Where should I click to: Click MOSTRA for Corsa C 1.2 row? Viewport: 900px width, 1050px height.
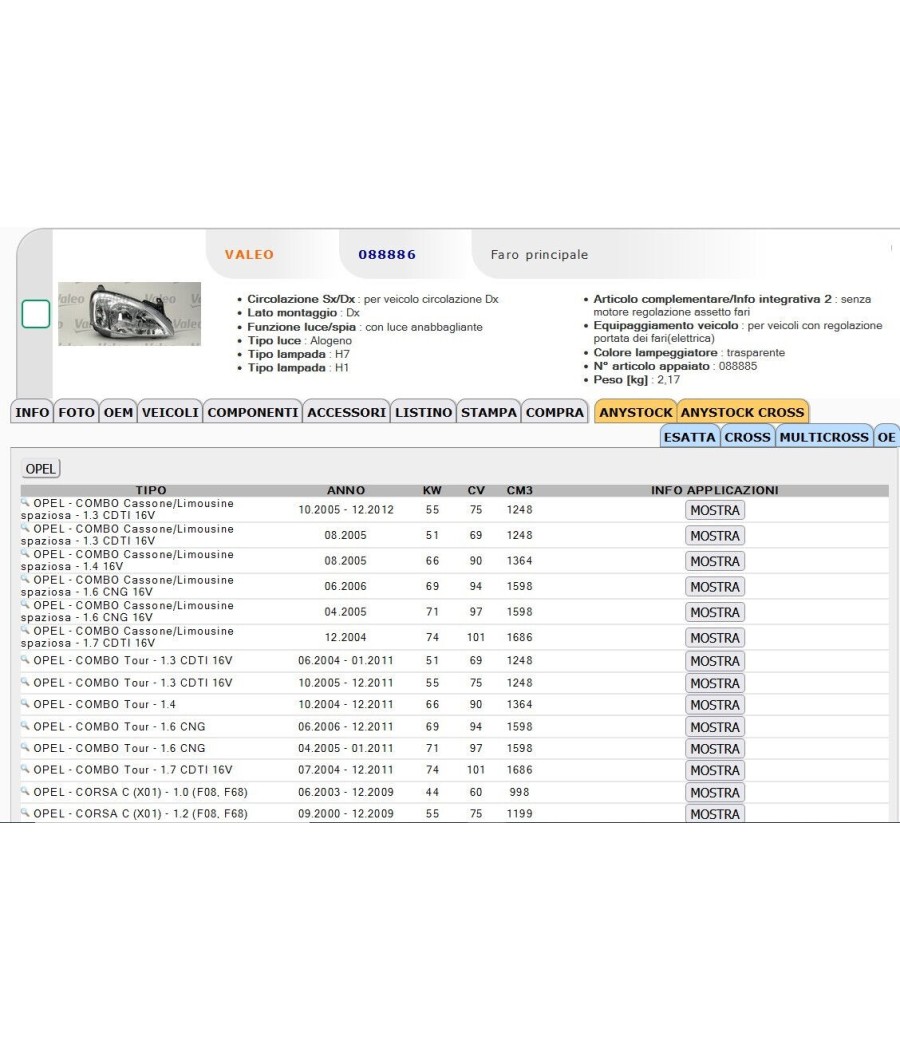click(715, 814)
